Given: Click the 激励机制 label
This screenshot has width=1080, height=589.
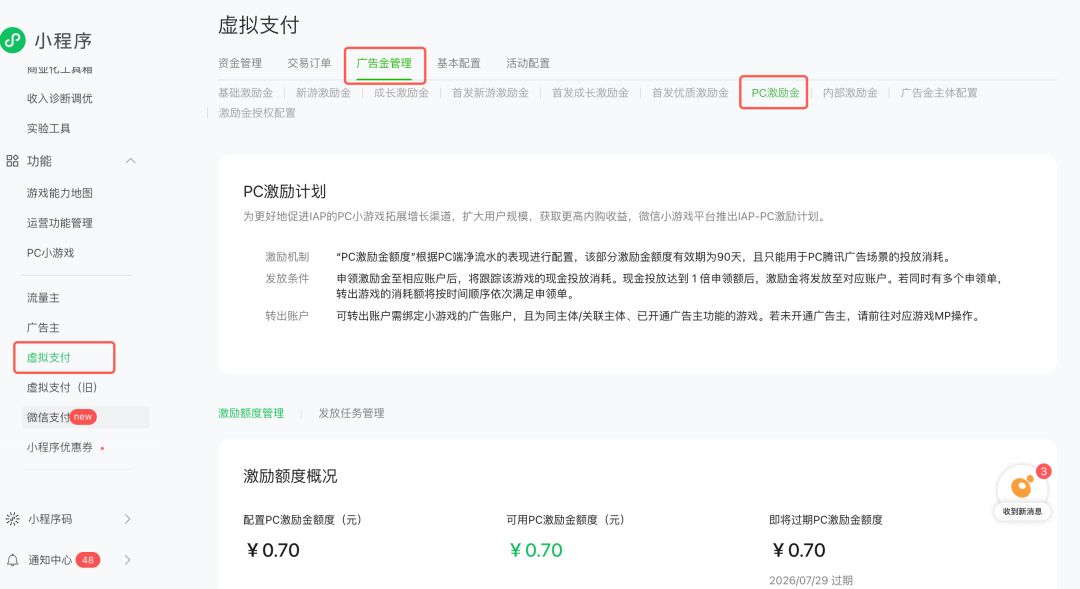Looking at the screenshot, I should click(287, 256).
